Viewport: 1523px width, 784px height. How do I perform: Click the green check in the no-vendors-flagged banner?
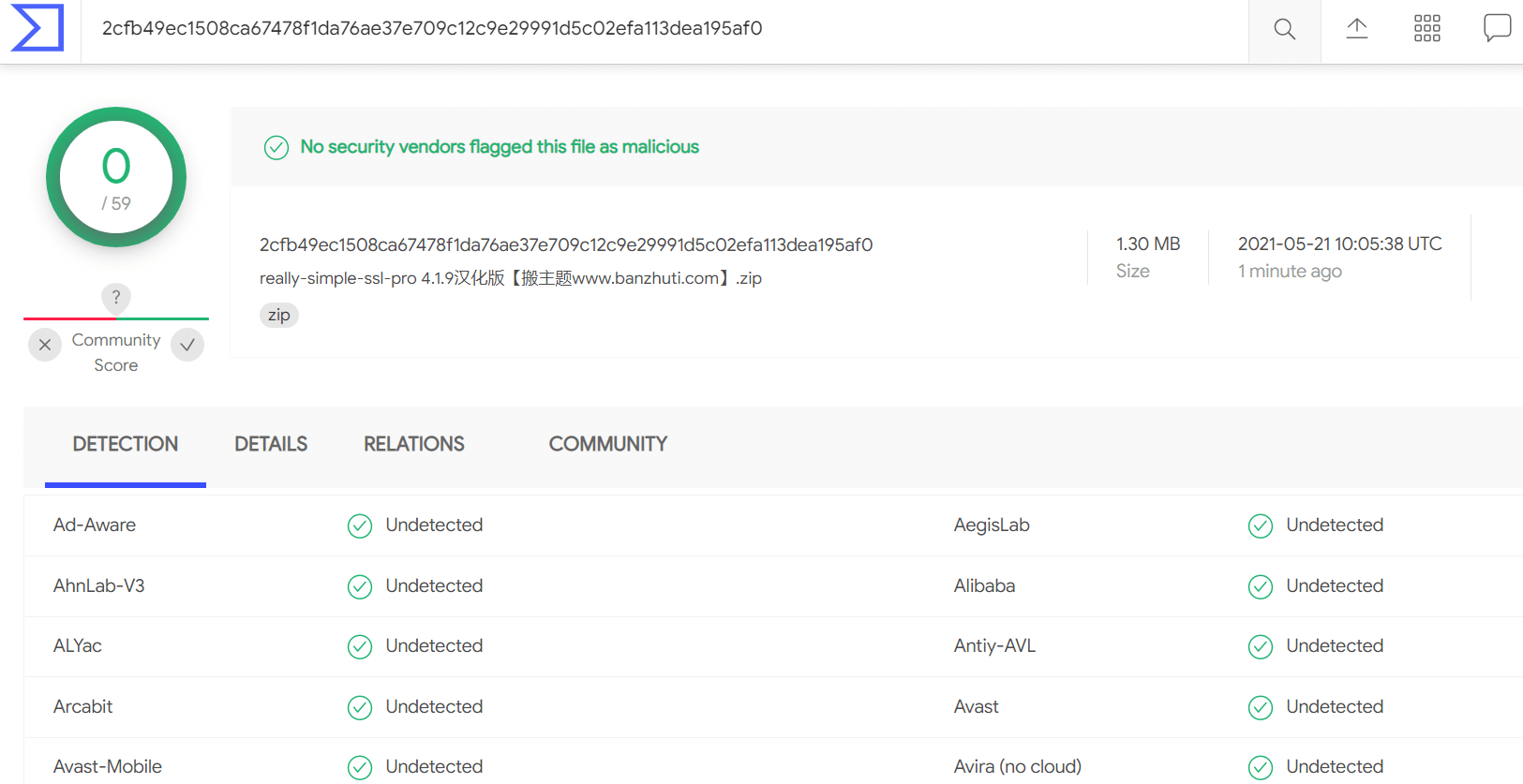pos(276,148)
